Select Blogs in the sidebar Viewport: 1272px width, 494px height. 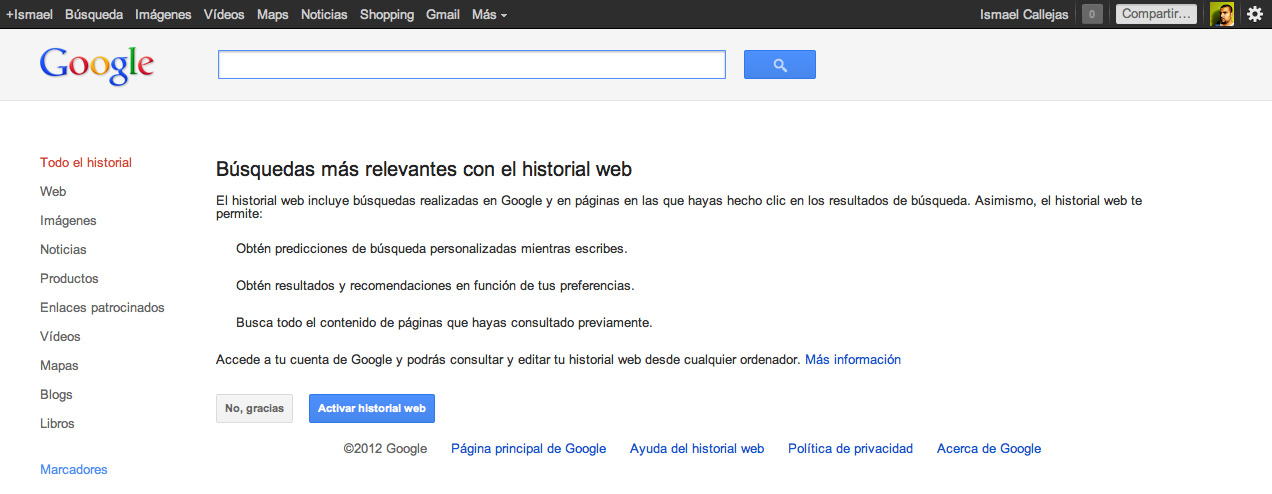coord(56,395)
